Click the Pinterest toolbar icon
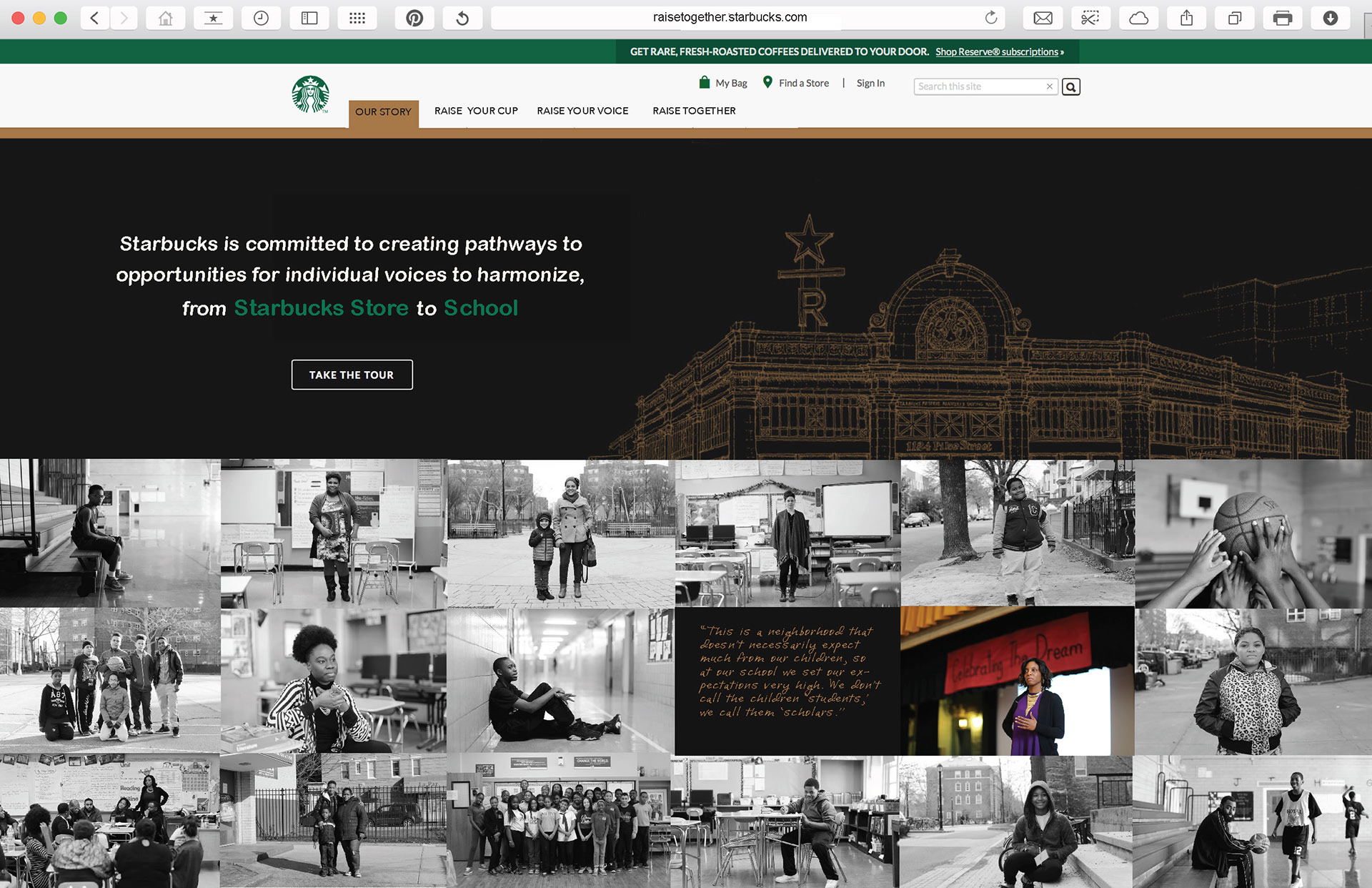1372x888 pixels. [x=414, y=18]
